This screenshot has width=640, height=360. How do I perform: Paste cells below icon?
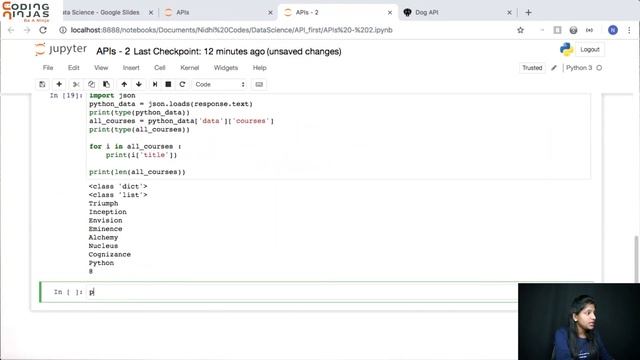[x=107, y=84]
